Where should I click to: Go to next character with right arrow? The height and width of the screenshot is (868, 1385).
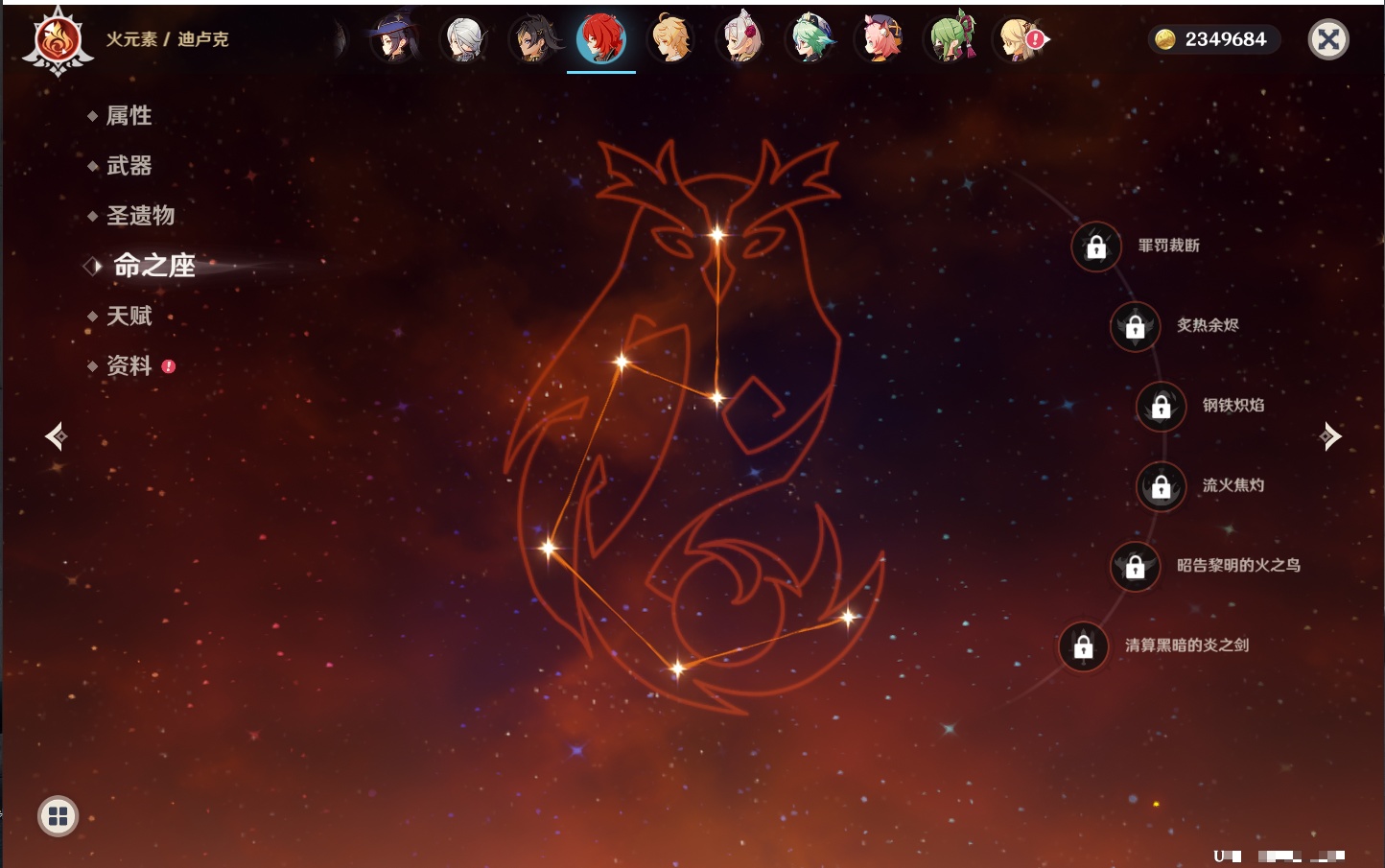pos(1330,436)
